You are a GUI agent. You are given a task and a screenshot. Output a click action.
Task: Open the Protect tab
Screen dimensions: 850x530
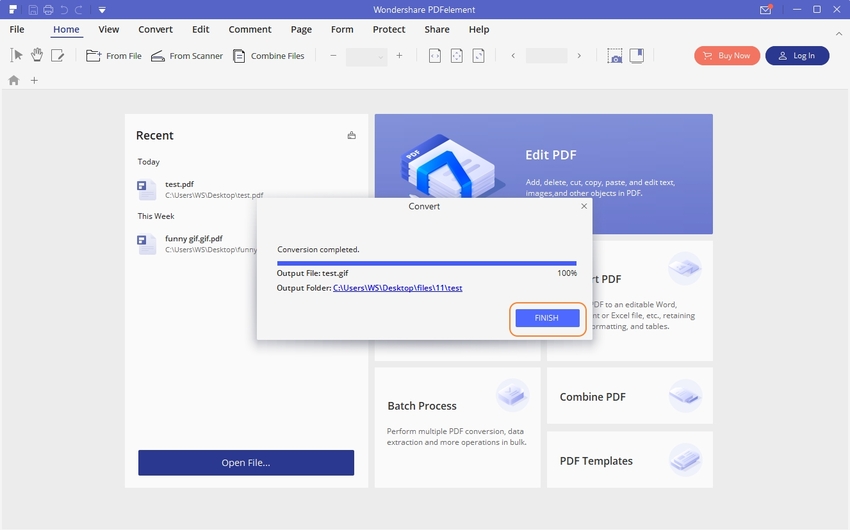[x=389, y=29]
